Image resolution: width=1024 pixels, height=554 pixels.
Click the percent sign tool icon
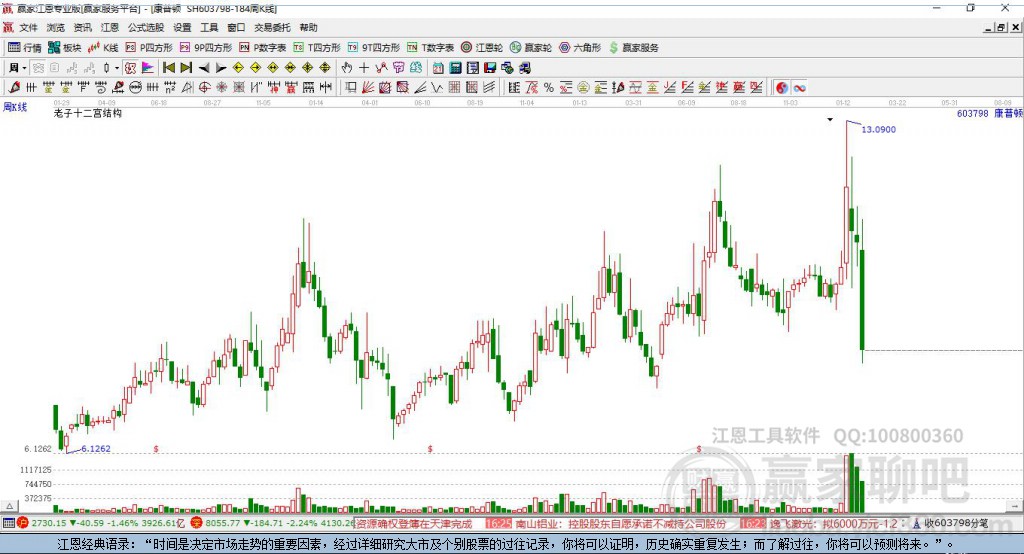click(x=549, y=88)
